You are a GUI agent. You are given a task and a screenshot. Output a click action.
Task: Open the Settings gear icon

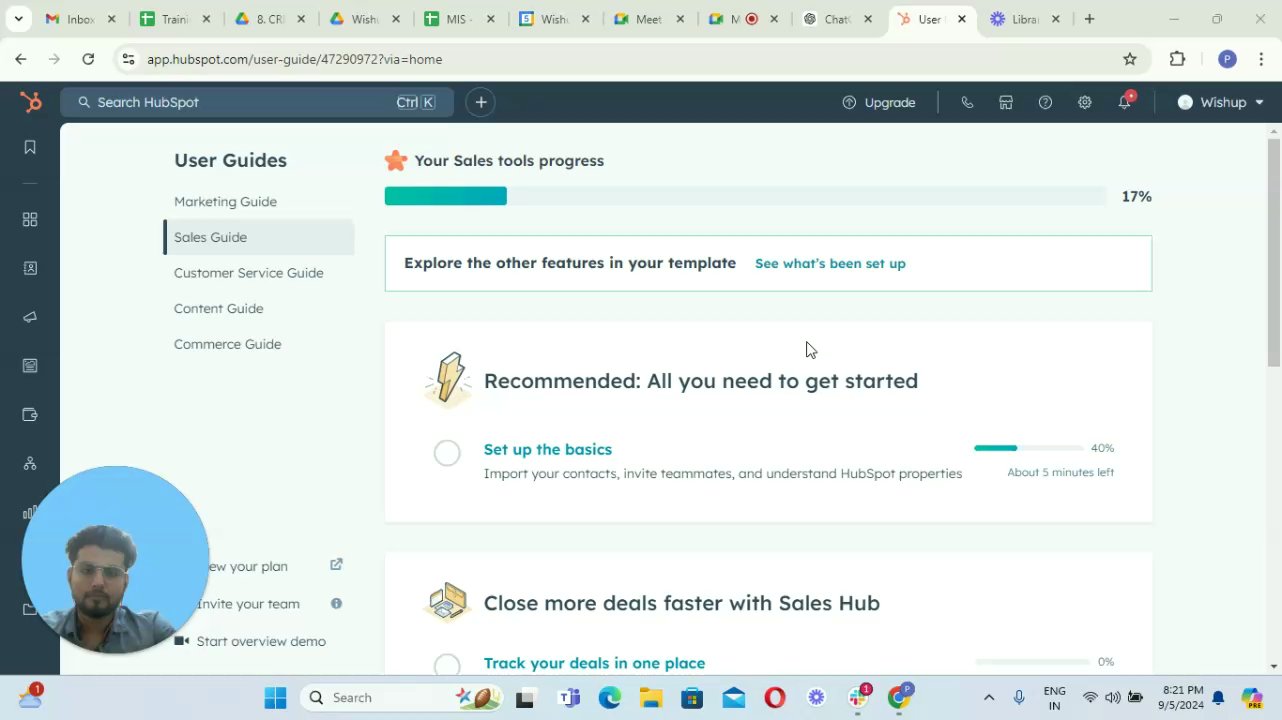[1084, 102]
